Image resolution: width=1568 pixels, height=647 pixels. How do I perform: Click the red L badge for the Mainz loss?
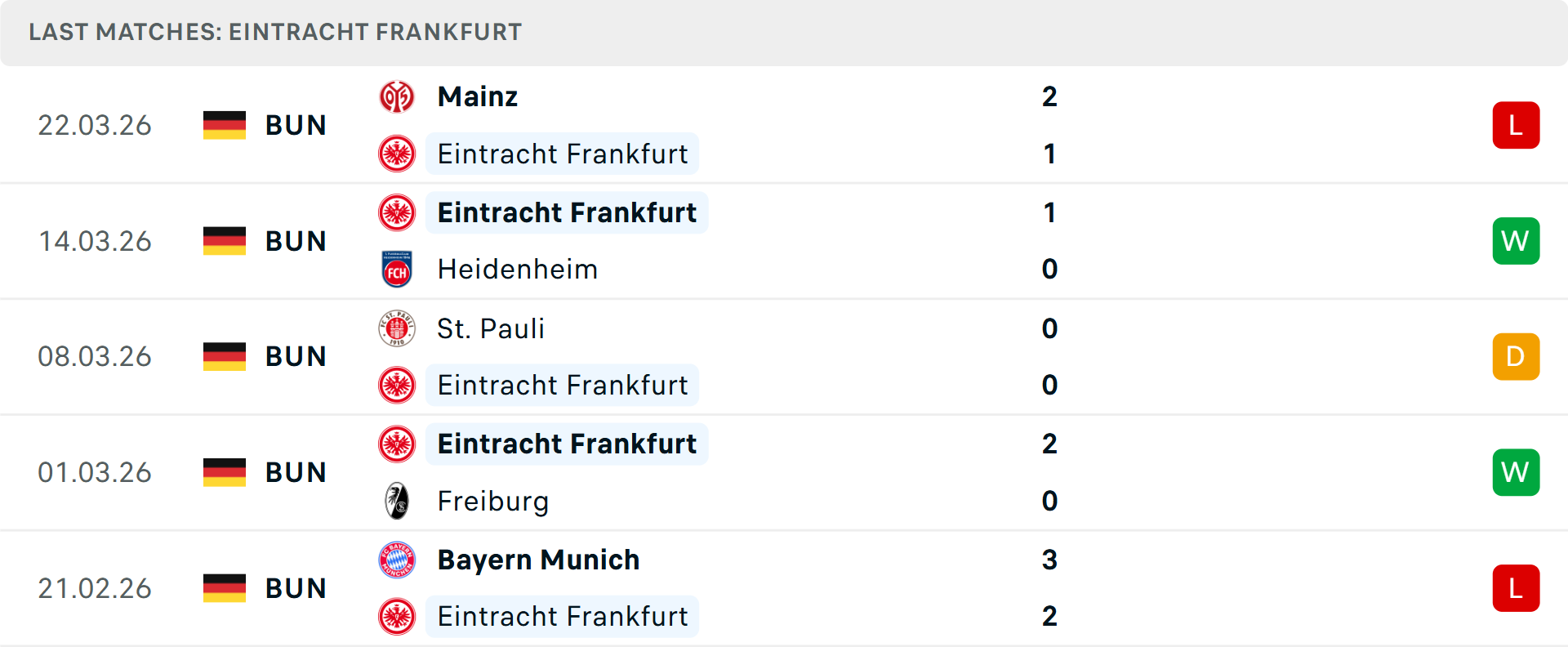(x=1516, y=125)
